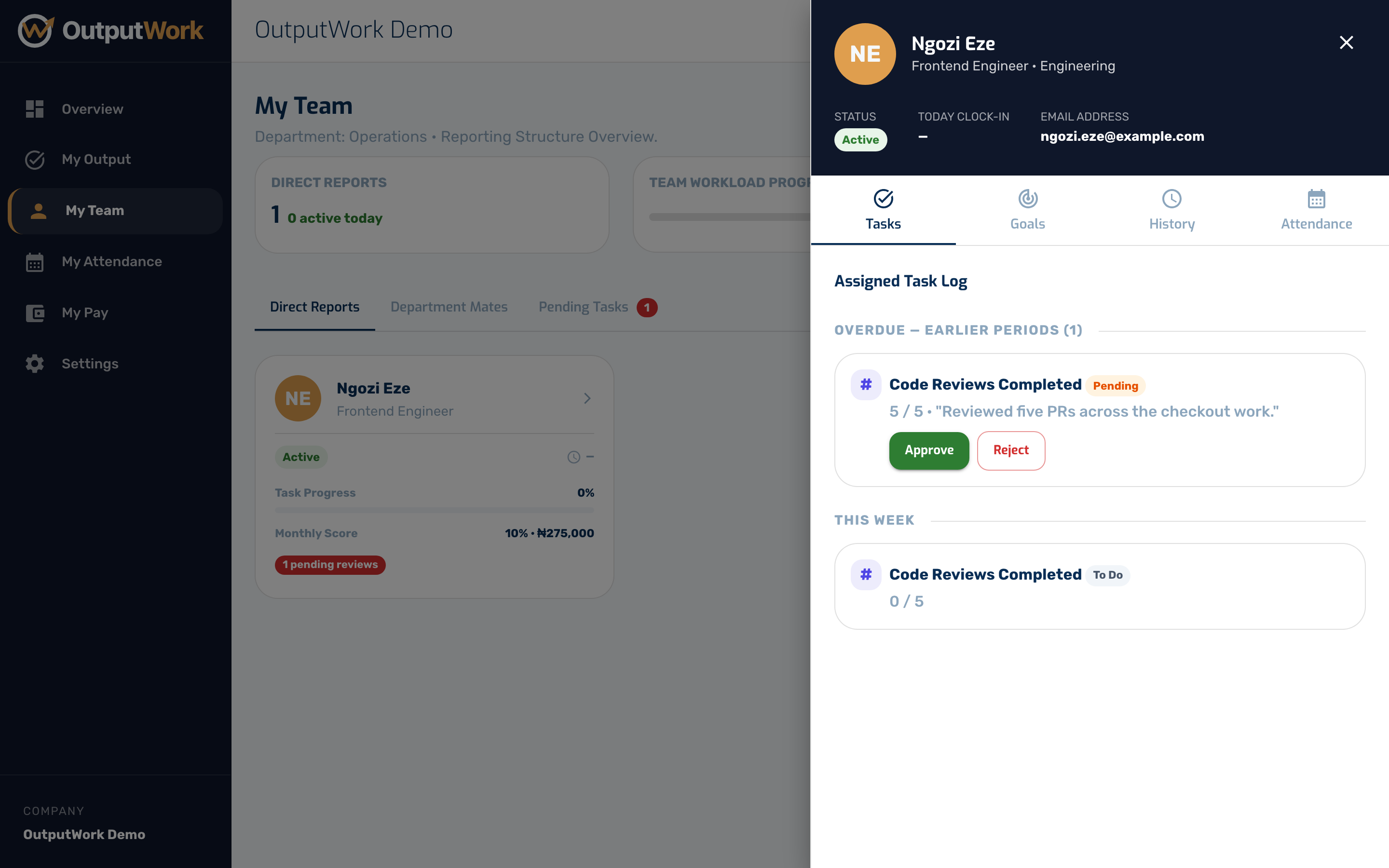Go to My Pay menu label
1389x868 pixels.
[85, 313]
